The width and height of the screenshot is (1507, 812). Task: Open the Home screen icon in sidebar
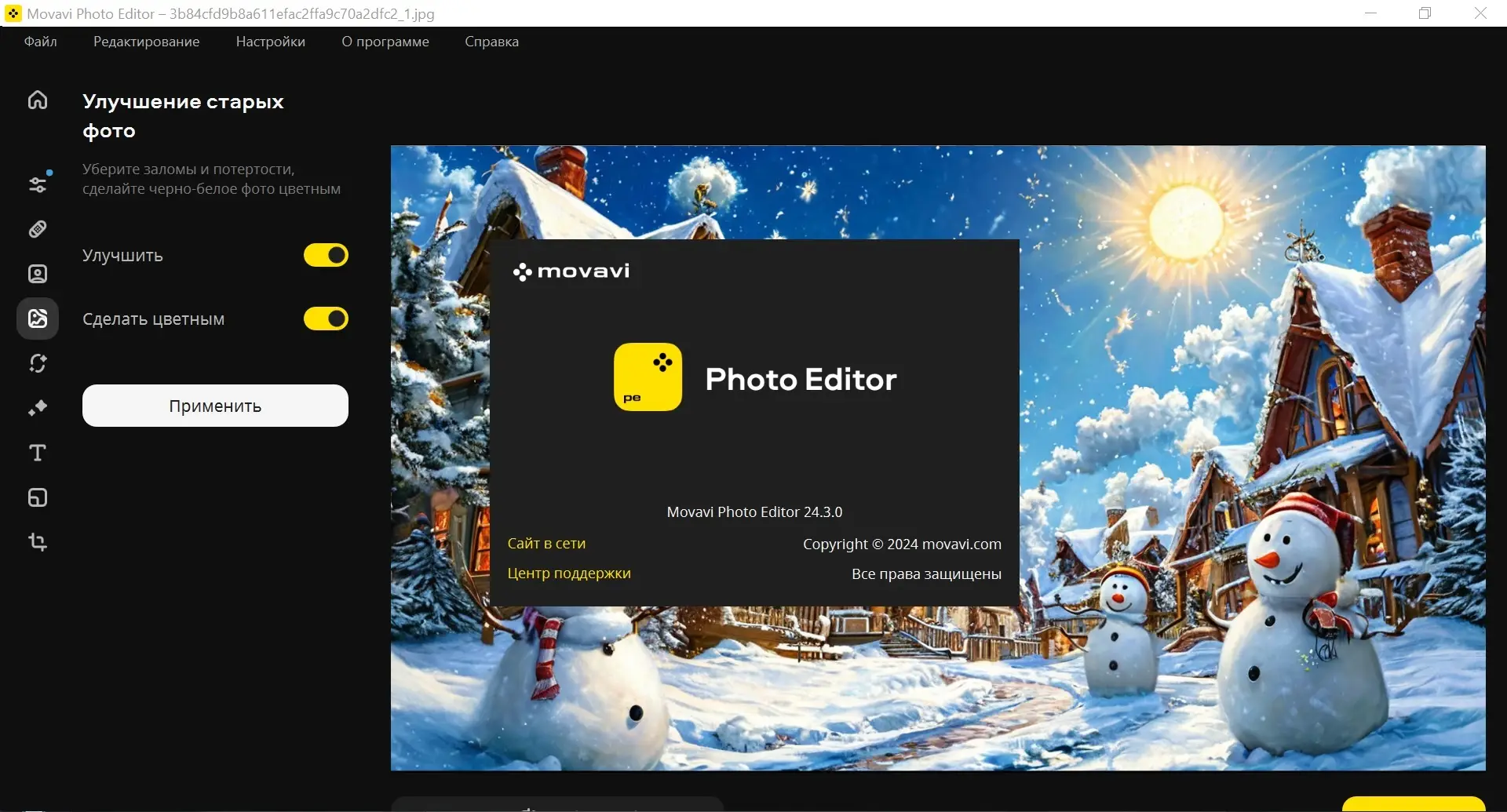(x=38, y=100)
